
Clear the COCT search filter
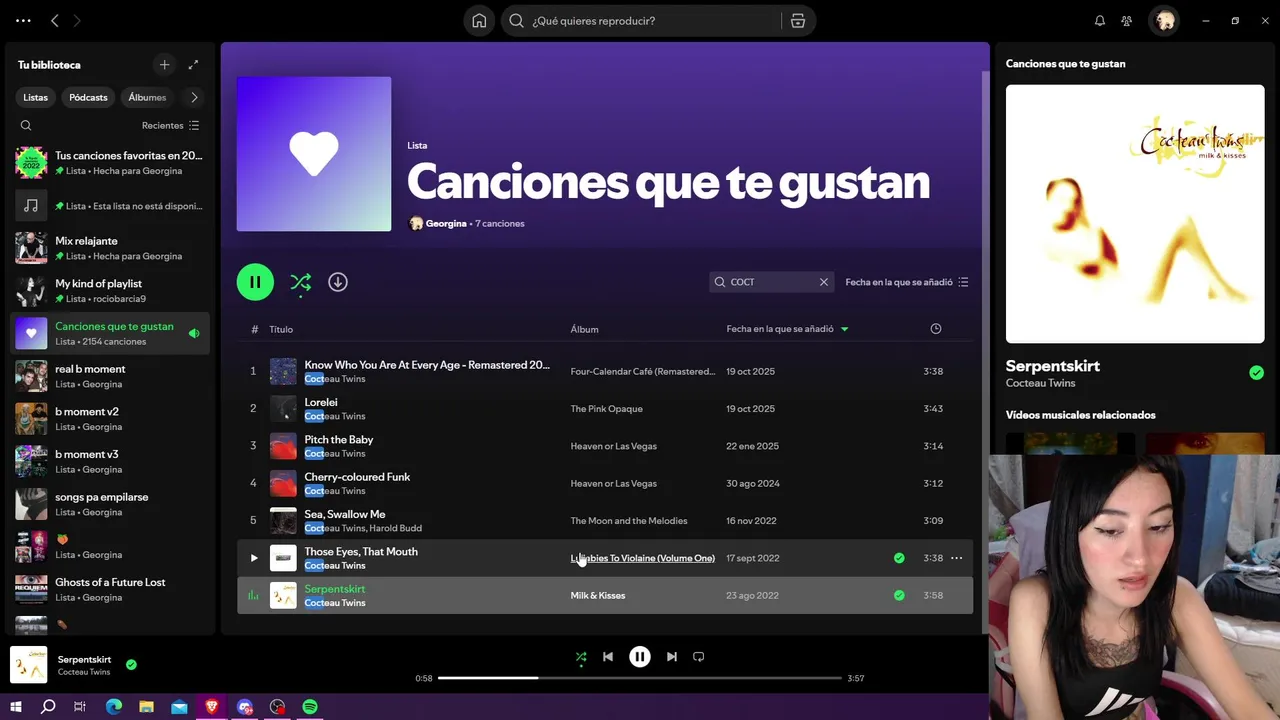coord(824,282)
